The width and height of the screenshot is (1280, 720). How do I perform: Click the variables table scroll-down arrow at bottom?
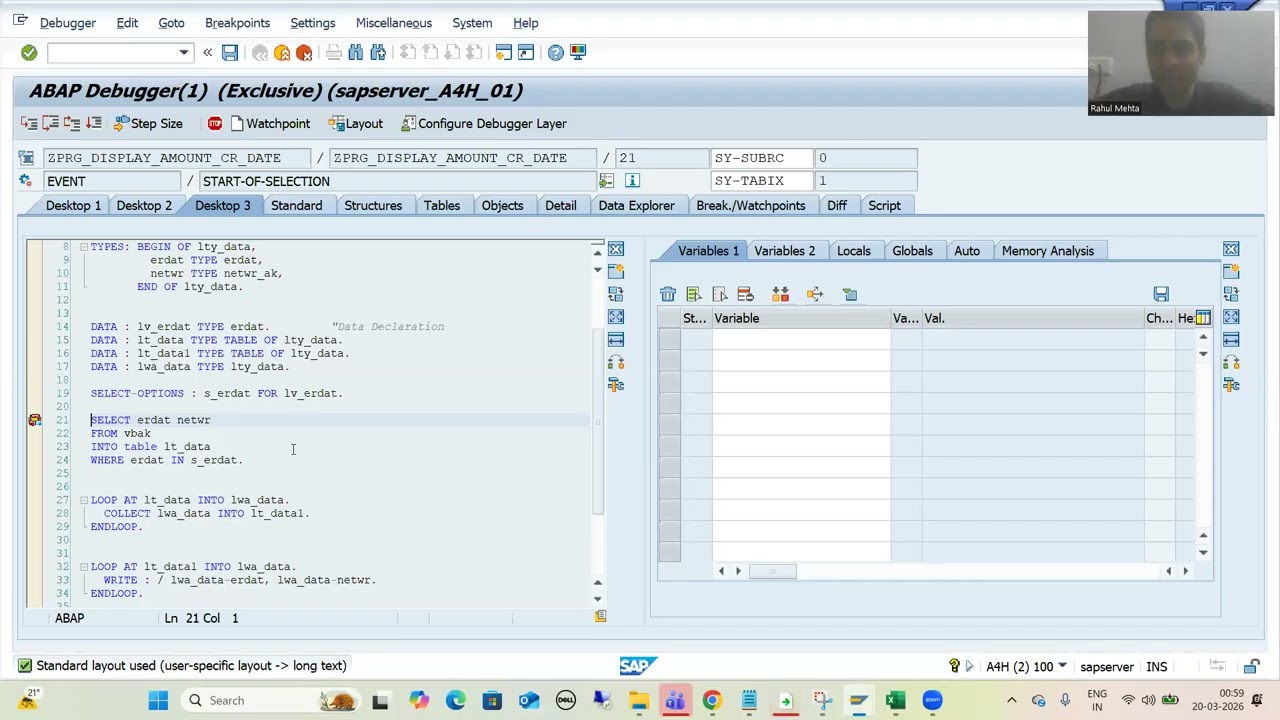(1203, 552)
